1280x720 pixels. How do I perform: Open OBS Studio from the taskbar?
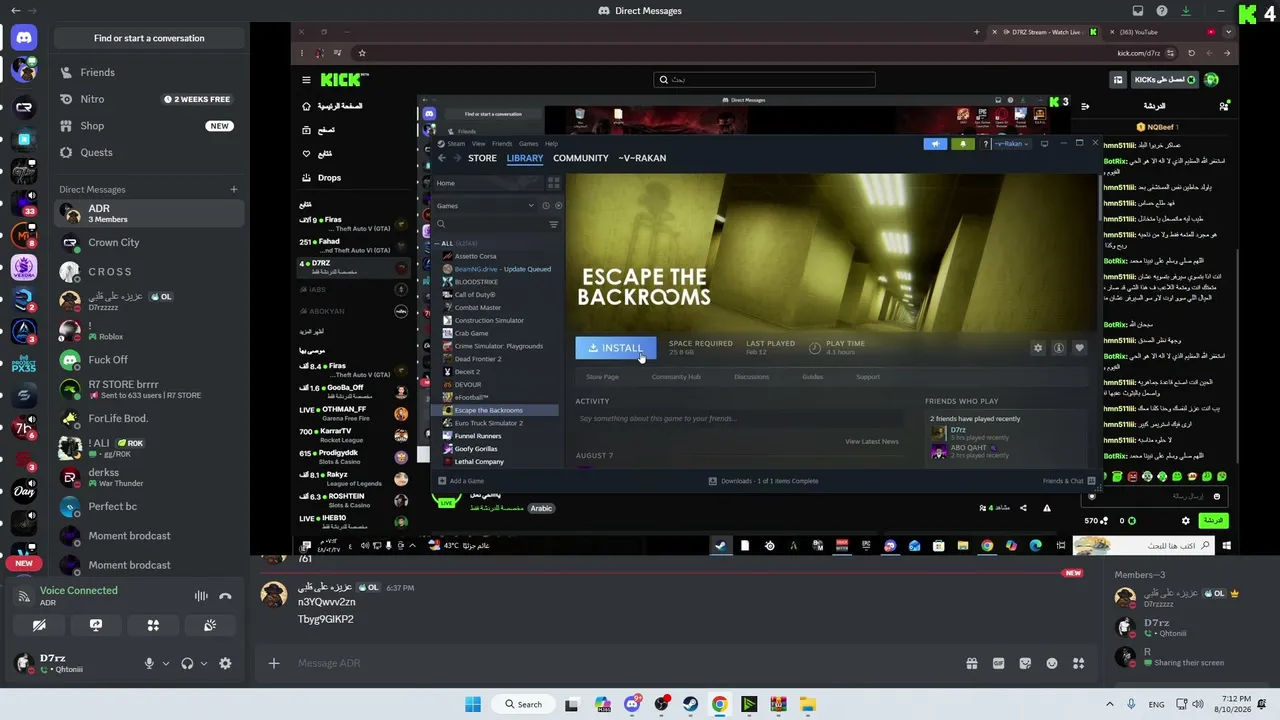tap(661, 704)
